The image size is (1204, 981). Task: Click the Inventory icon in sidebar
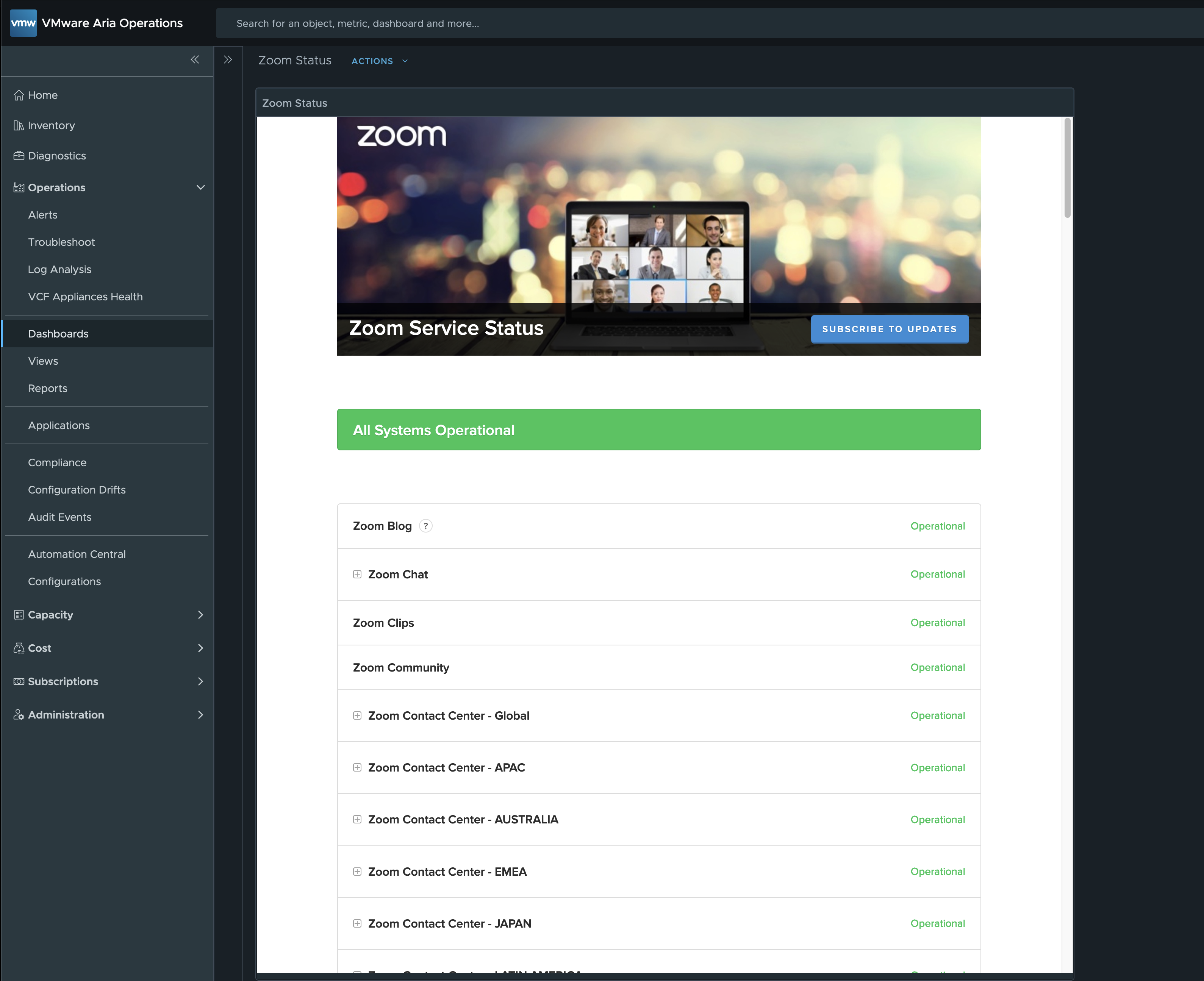pyautogui.click(x=19, y=125)
